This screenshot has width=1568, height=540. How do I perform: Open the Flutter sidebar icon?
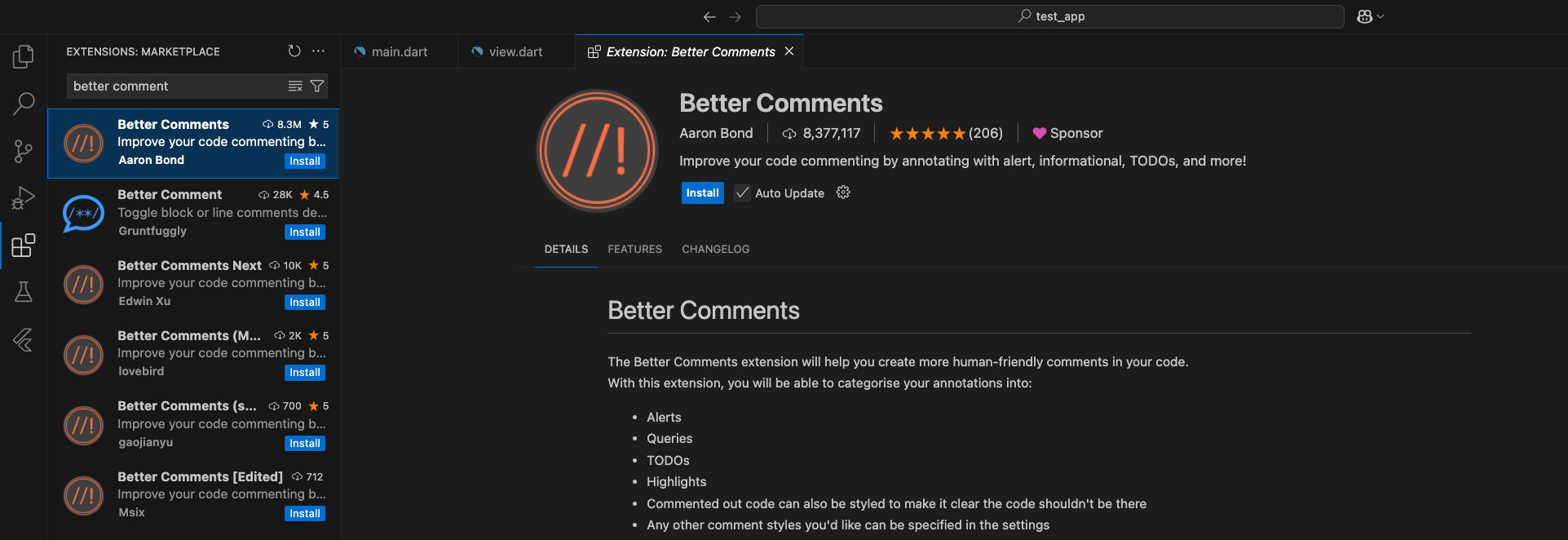pos(24,339)
